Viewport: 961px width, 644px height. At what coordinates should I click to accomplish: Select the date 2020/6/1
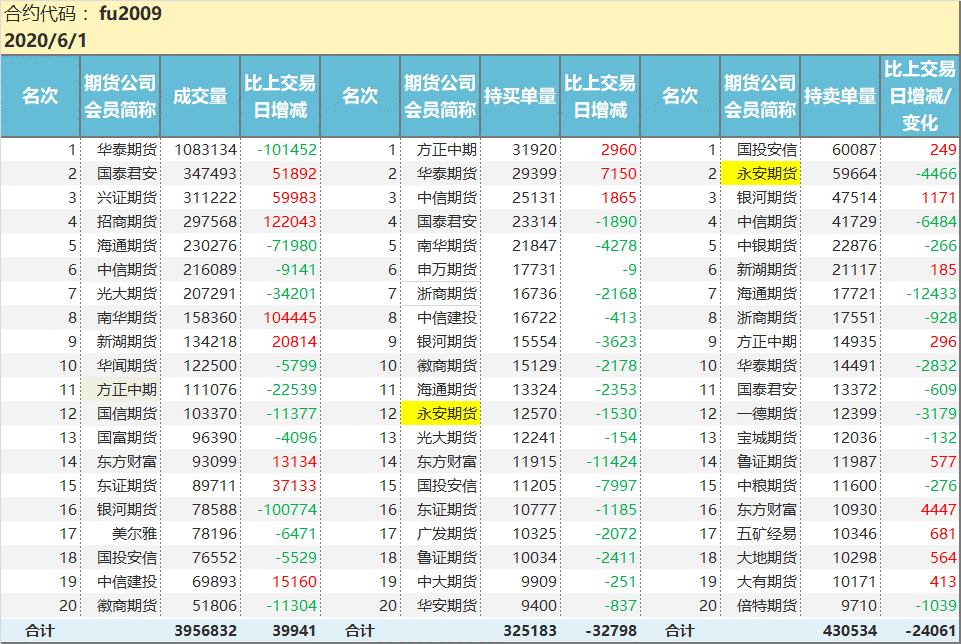coord(45,40)
